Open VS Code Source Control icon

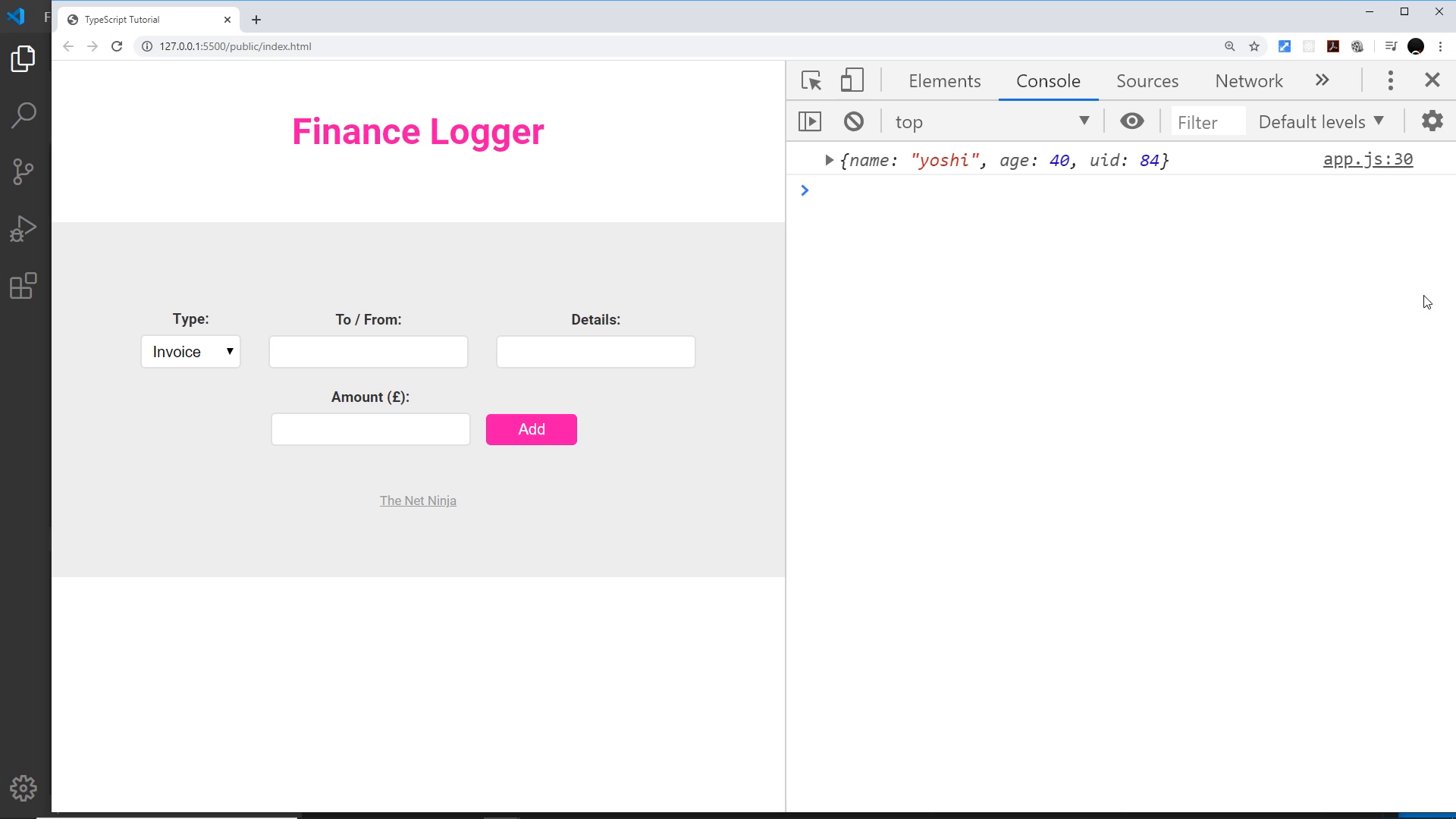pyautogui.click(x=24, y=171)
